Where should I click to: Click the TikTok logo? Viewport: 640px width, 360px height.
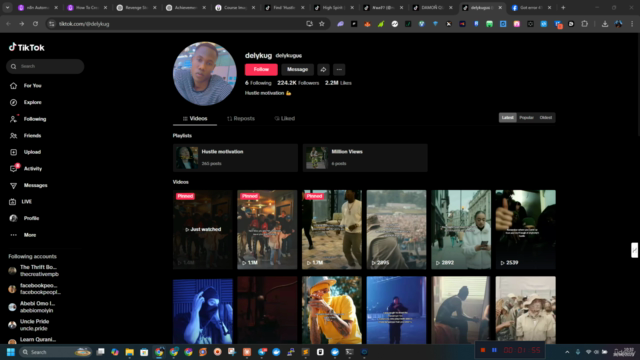pos(27,47)
